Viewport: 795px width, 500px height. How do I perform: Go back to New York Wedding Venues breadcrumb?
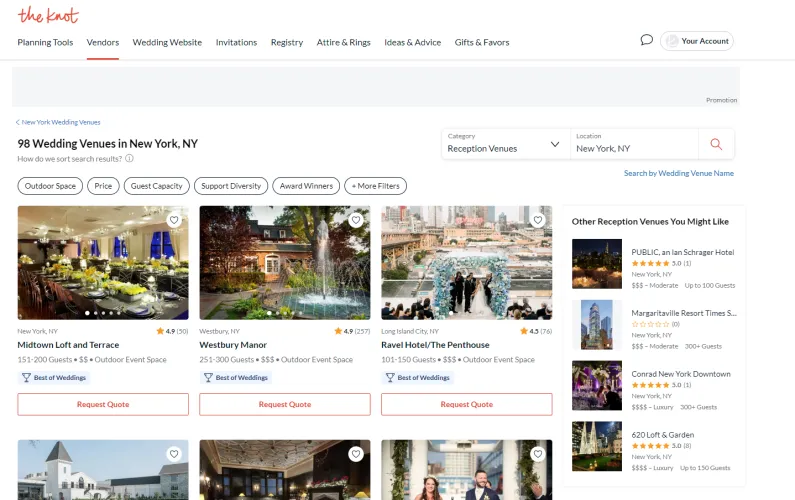(60, 122)
